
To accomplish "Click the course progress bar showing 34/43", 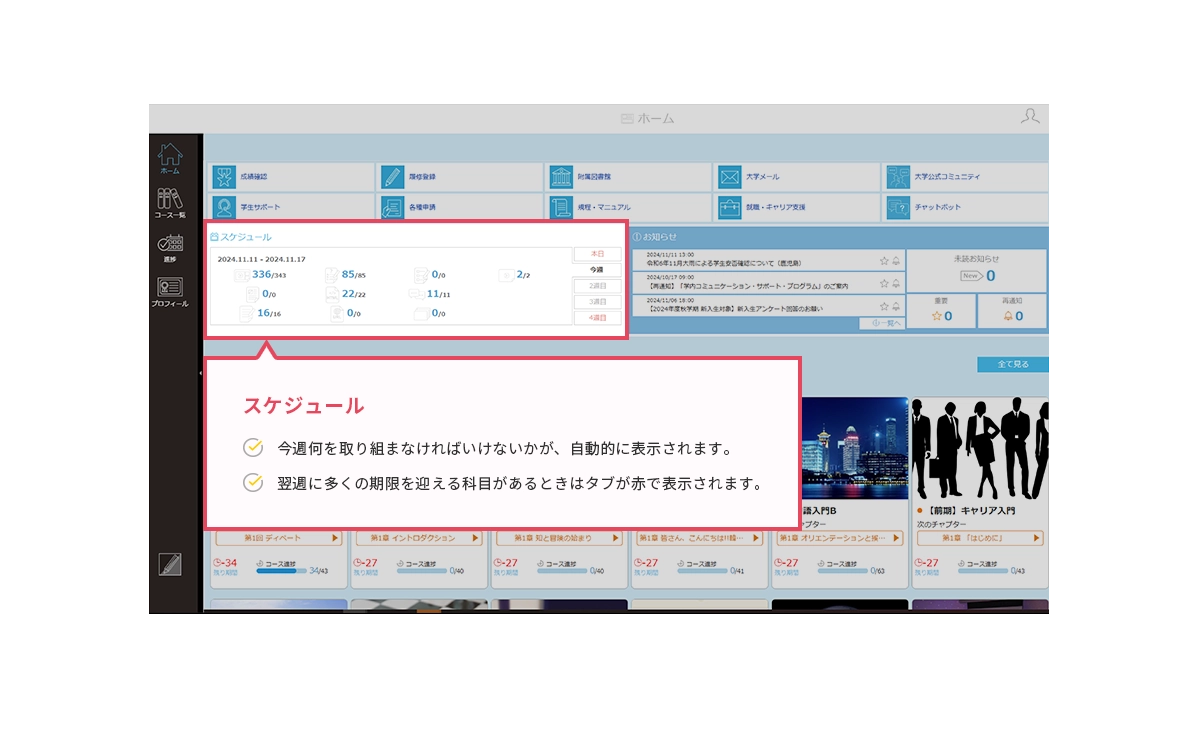I will [x=283, y=571].
